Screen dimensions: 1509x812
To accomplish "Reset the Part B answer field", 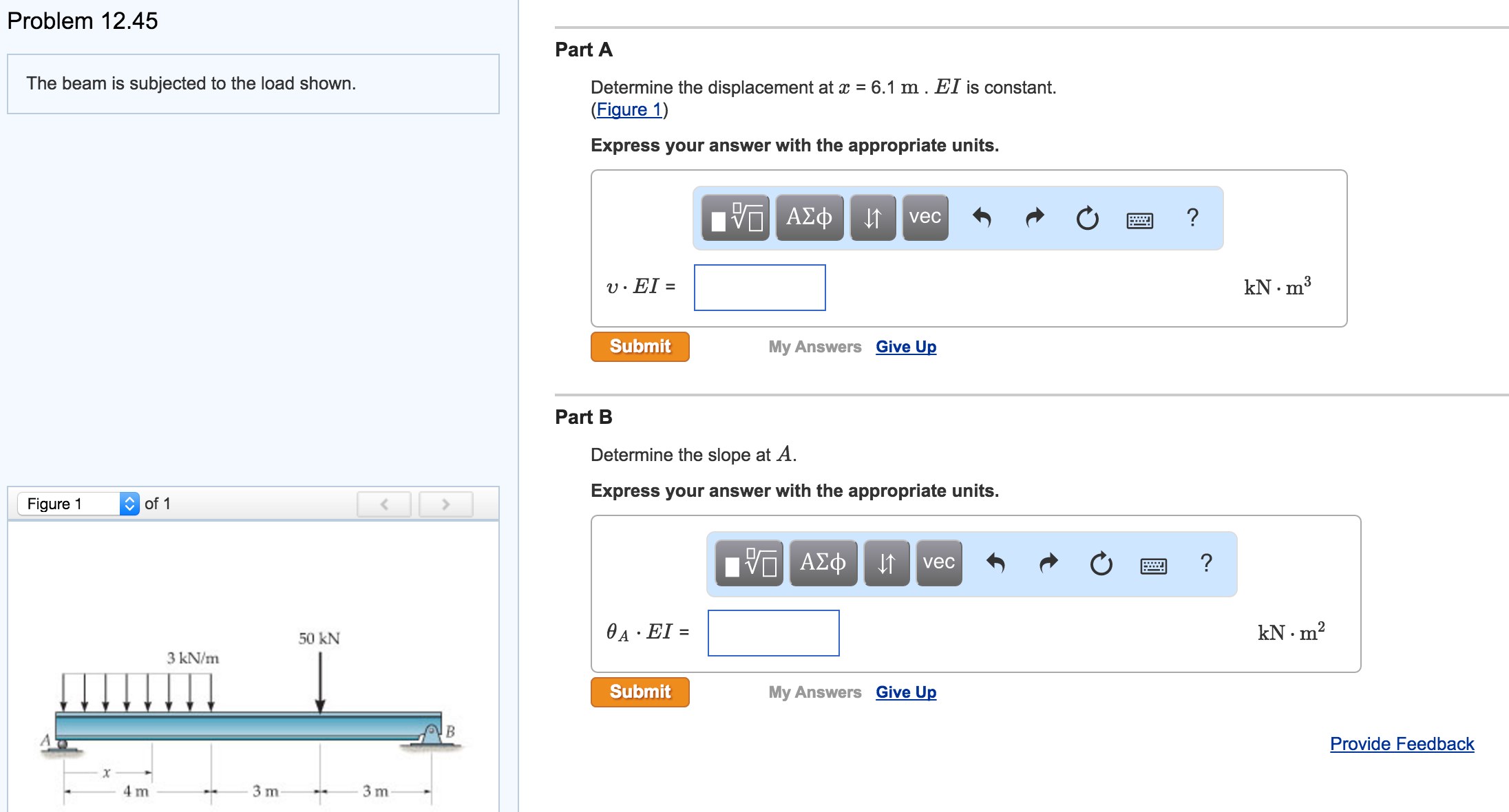I will (x=1100, y=564).
